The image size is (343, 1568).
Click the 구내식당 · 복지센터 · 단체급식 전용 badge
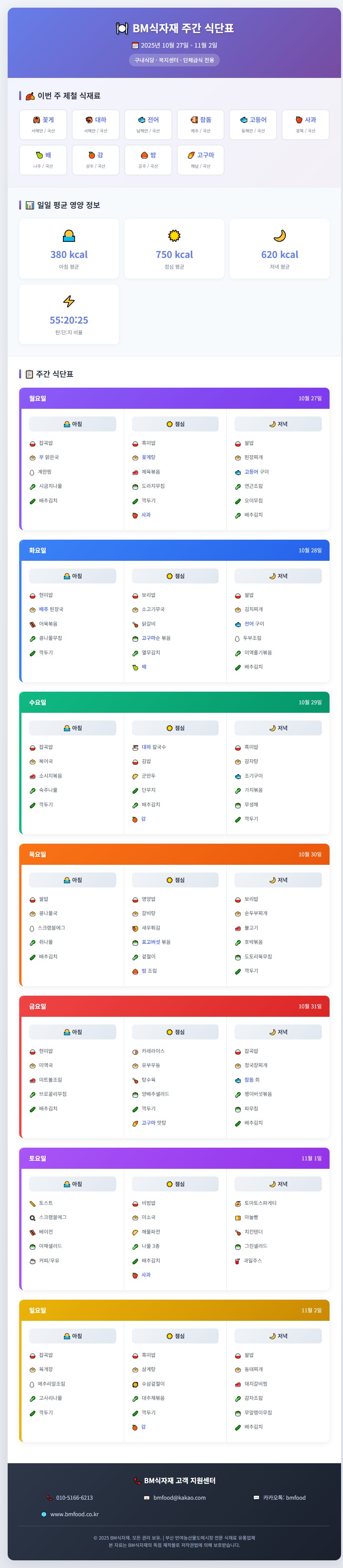pos(174,60)
